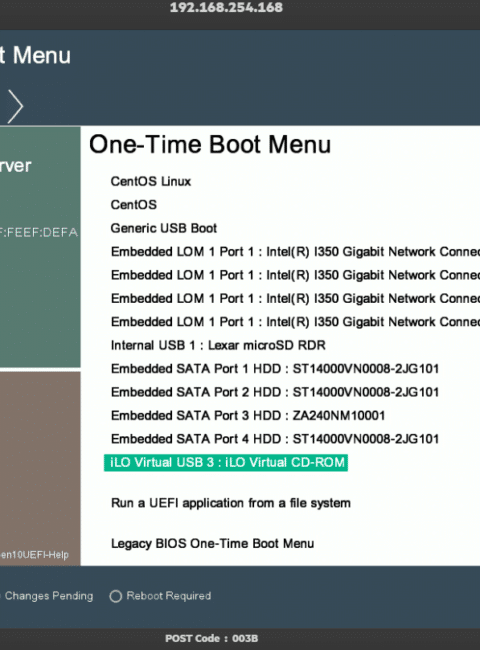Click the 192.168.254.168 console title
The width and height of the screenshot is (480, 650).
[226, 7]
